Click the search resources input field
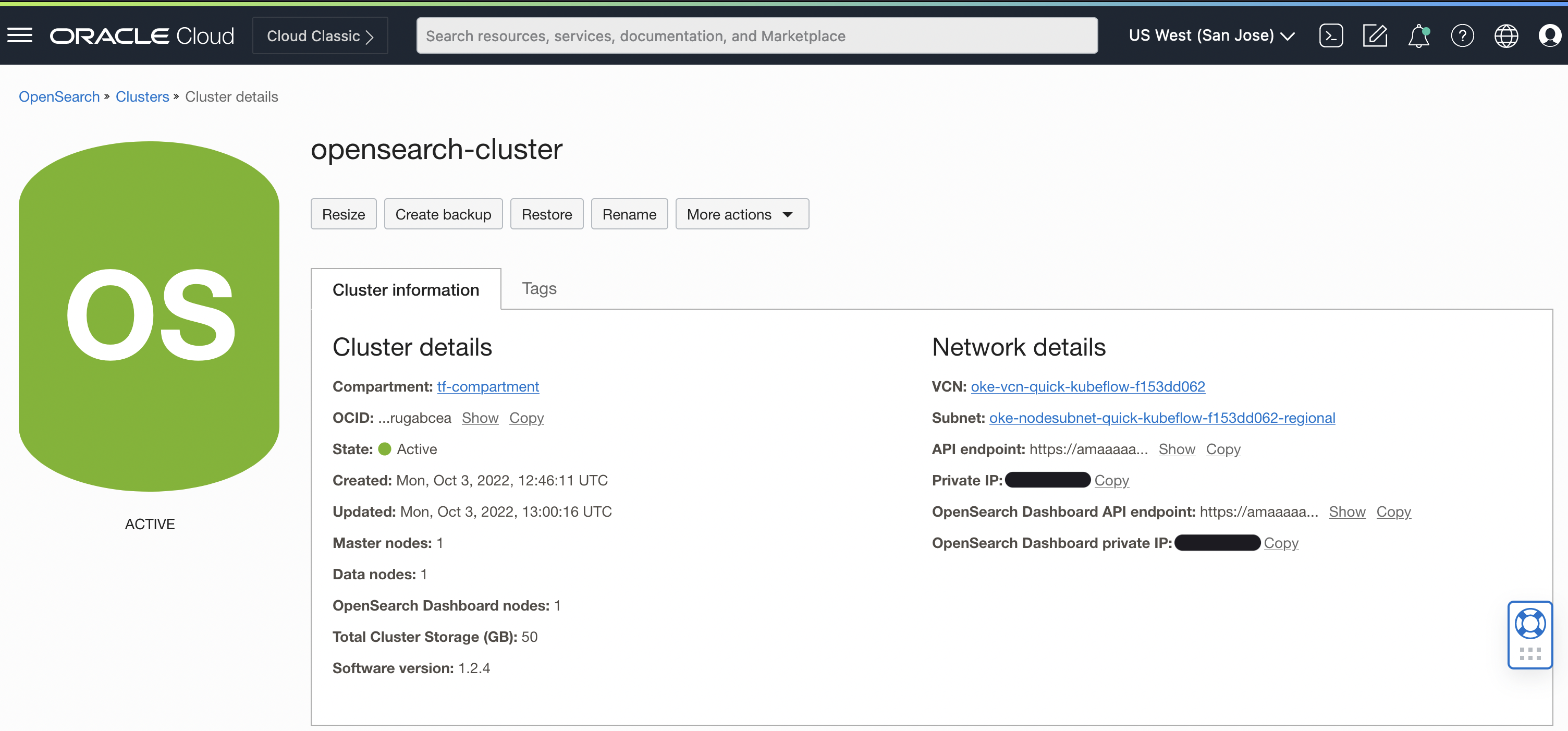 (756, 35)
